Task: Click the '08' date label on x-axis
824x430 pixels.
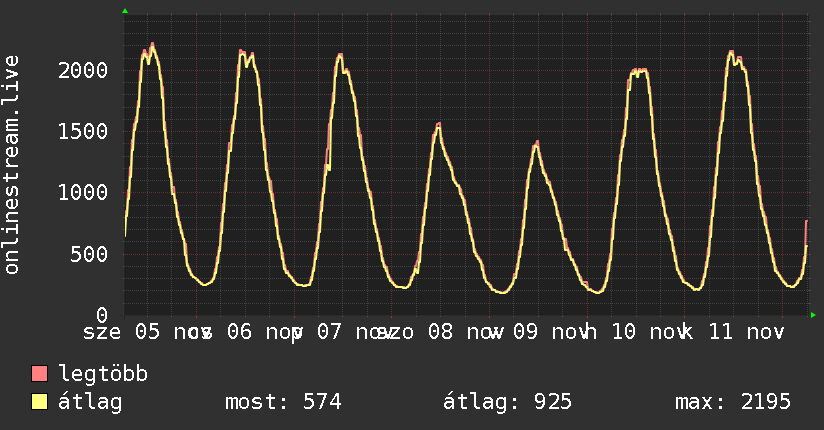Action: click(440, 331)
